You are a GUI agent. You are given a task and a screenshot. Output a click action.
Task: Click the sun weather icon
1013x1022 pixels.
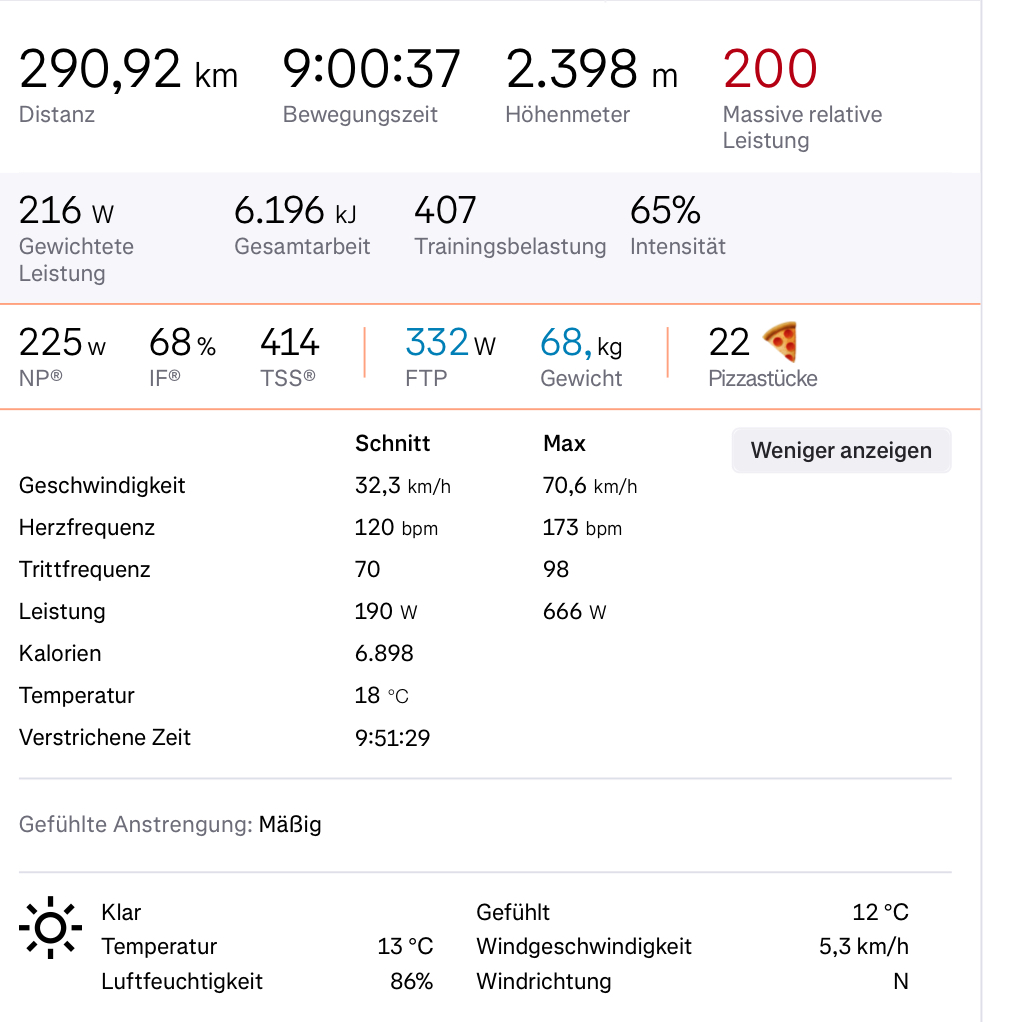click(x=49, y=928)
